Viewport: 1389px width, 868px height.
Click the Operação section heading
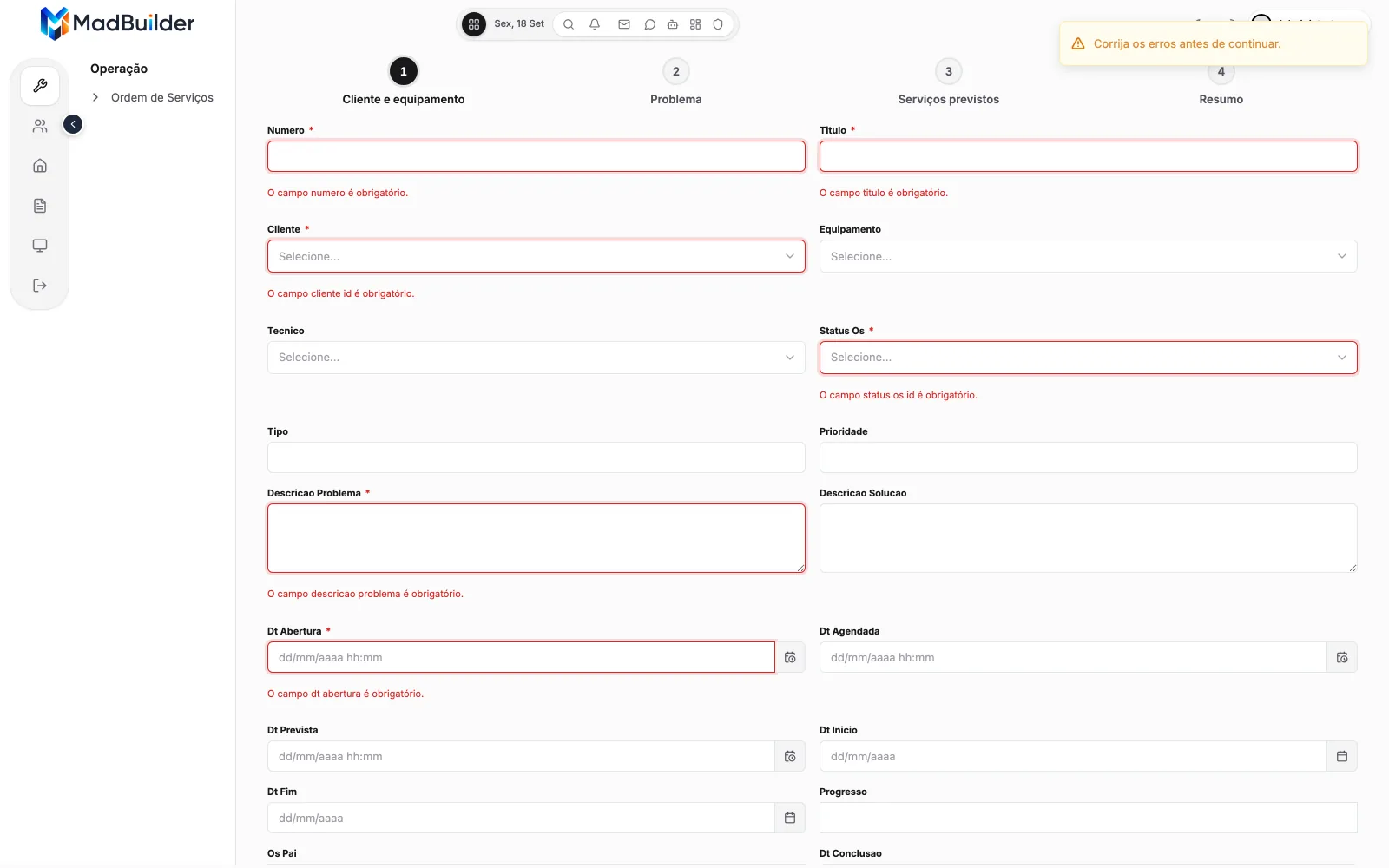(x=119, y=69)
